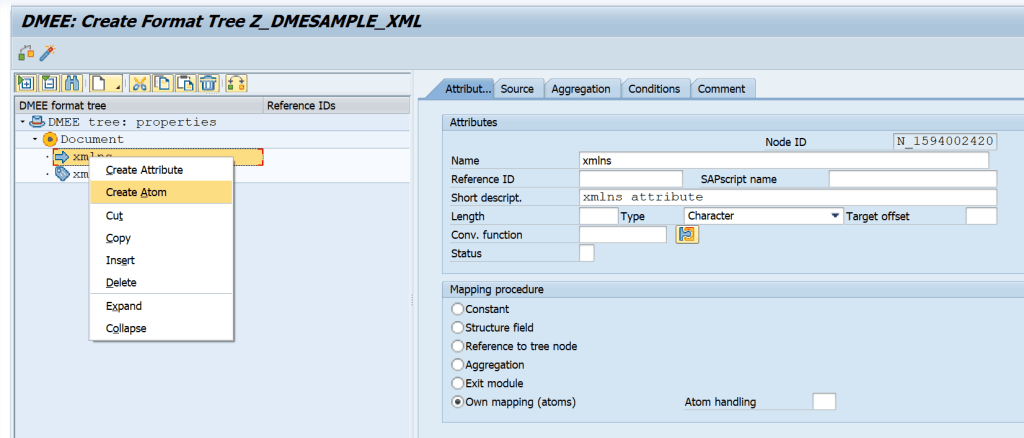The image size is (1024, 438).
Task: Switch to the Aggregation tab
Action: [x=581, y=89]
